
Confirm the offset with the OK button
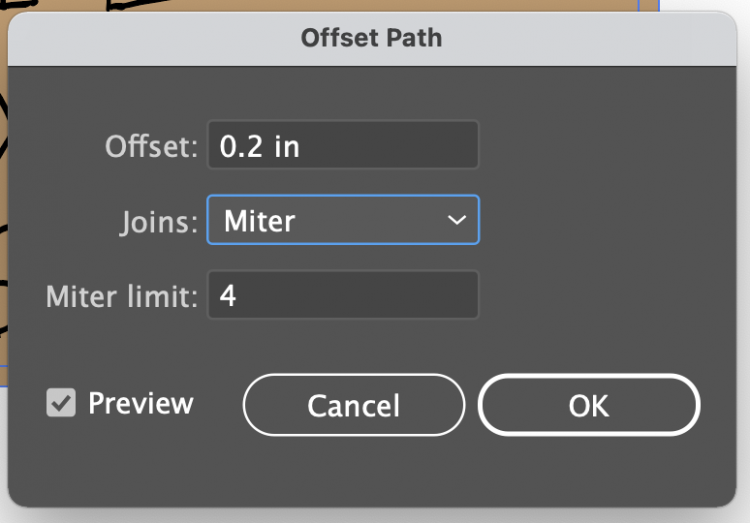tap(589, 405)
